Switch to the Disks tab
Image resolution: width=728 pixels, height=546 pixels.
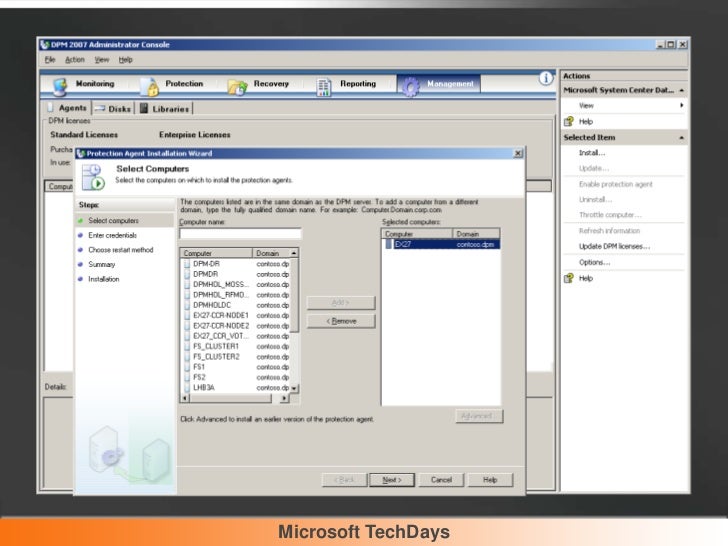click(113, 109)
